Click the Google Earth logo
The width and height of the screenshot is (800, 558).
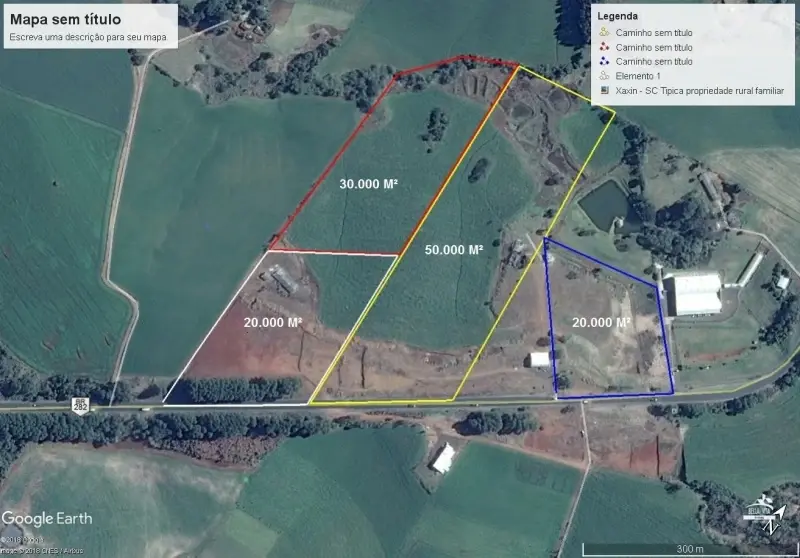(x=47, y=518)
